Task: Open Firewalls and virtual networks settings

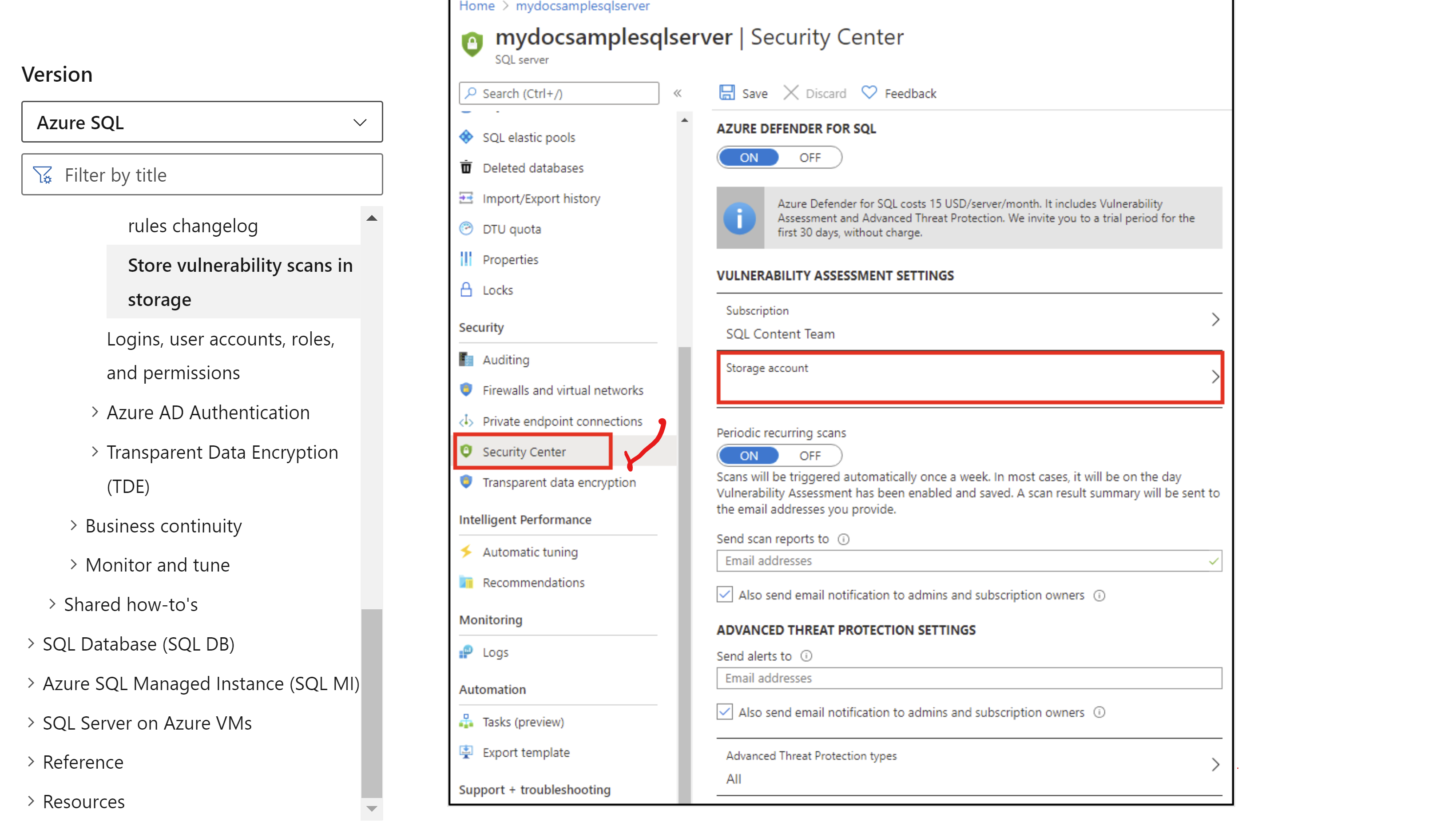Action: [x=563, y=389]
